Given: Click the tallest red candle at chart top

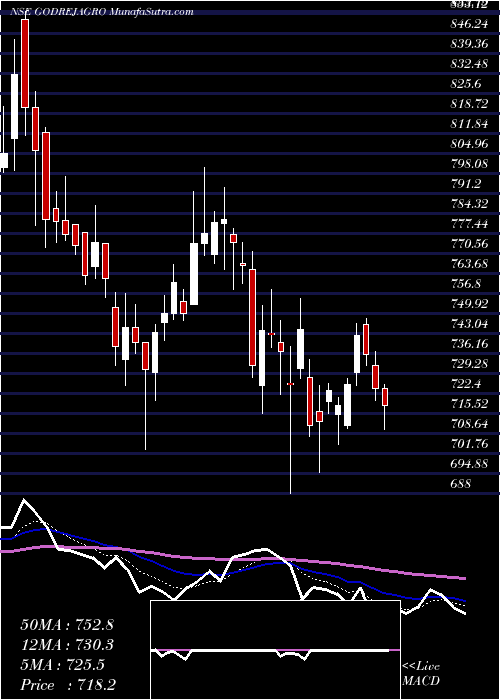Looking at the screenshot, I should [x=25, y=63].
